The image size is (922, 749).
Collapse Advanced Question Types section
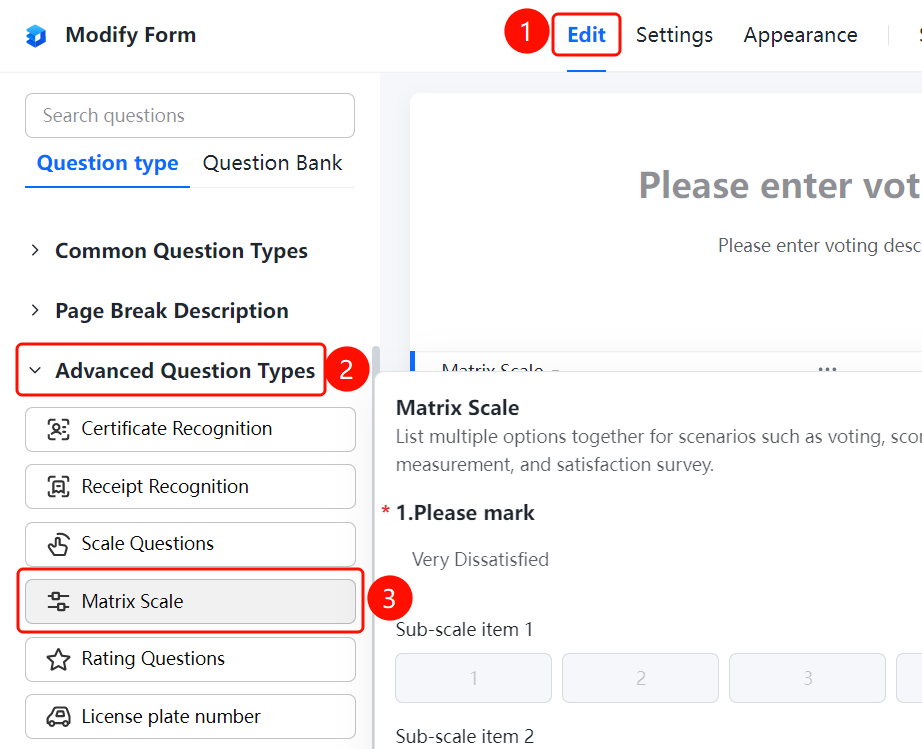pos(35,370)
